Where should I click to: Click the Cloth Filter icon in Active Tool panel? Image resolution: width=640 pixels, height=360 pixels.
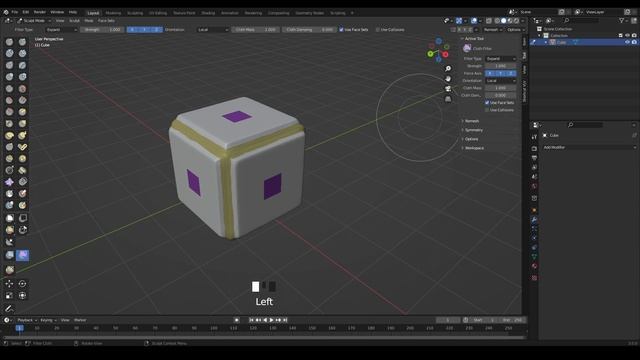tap(467, 49)
